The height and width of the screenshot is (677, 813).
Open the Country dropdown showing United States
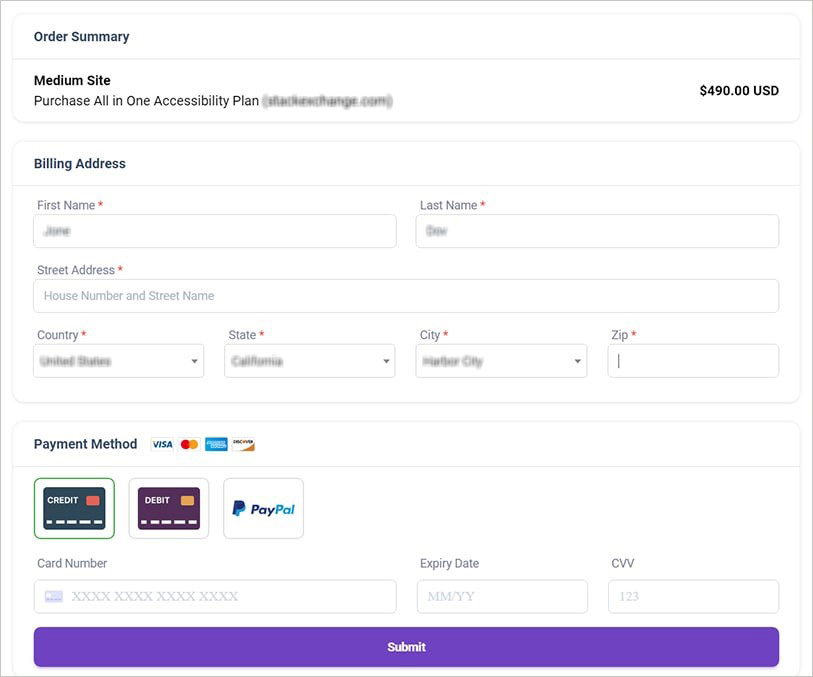118,360
